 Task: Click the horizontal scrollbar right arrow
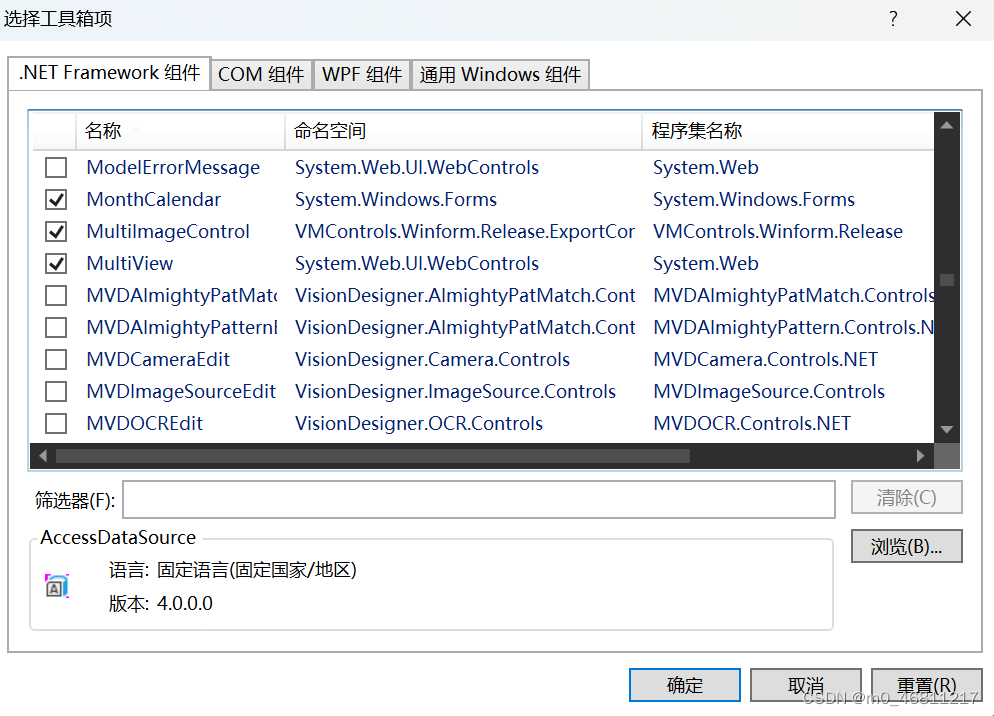921,455
